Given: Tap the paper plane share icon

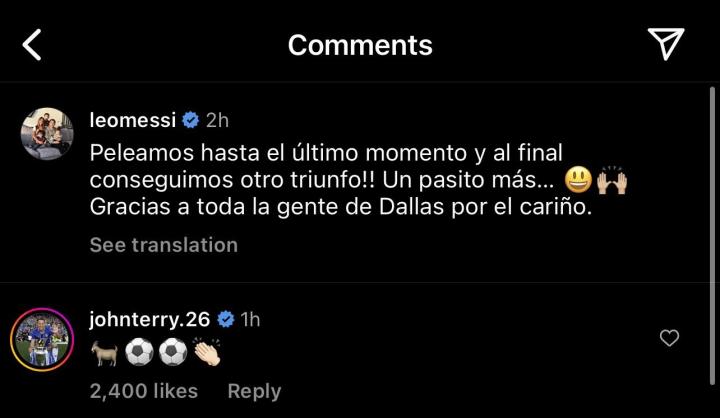Looking at the screenshot, I should pos(665,44).
